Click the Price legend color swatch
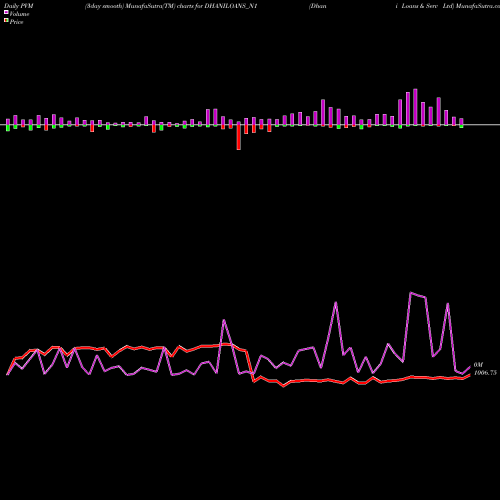This screenshot has height=500, width=500. [6, 20]
